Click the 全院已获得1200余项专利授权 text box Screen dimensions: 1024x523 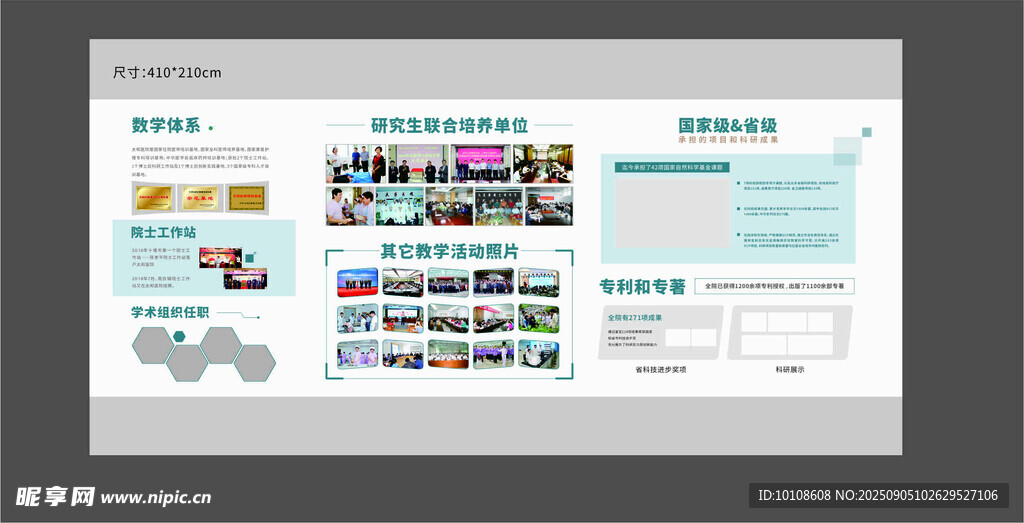click(x=774, y=286)
